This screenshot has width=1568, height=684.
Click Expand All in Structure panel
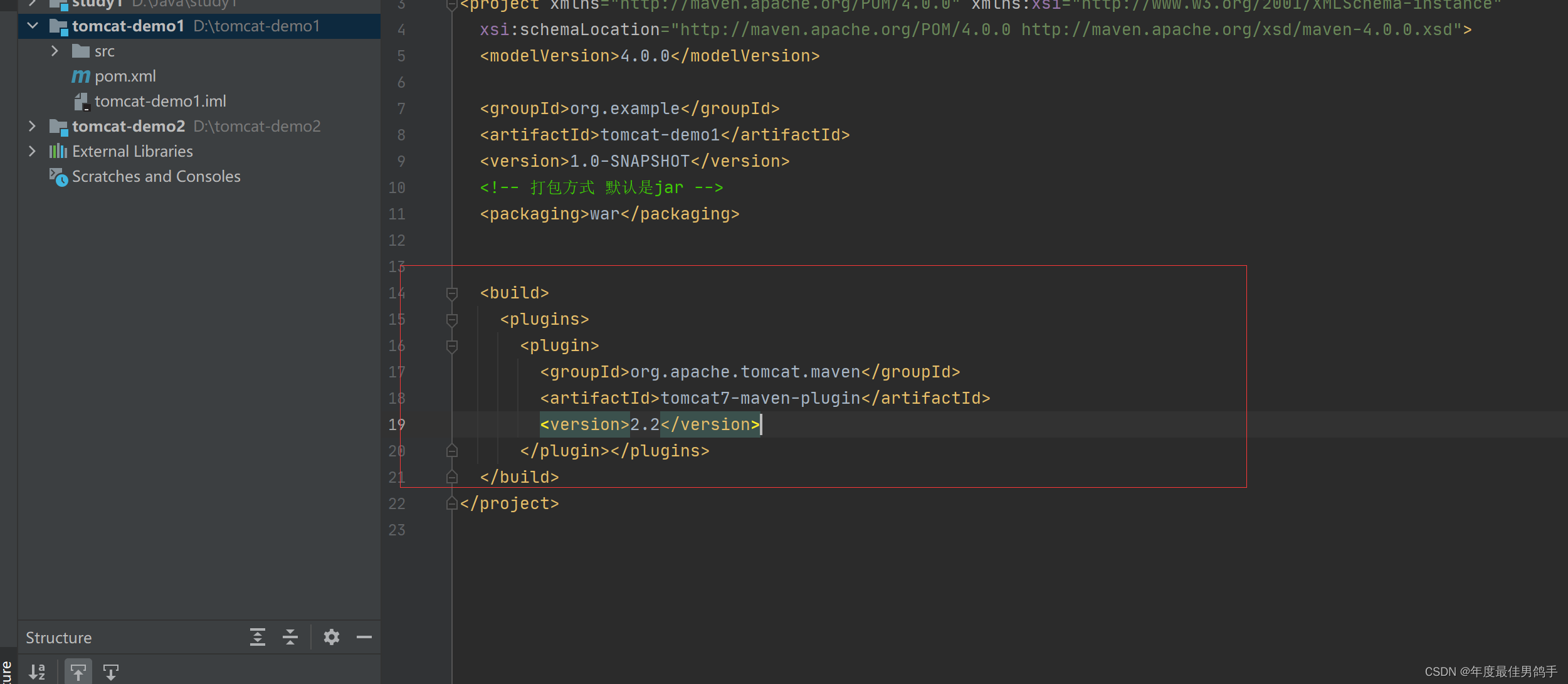(258, 637)
